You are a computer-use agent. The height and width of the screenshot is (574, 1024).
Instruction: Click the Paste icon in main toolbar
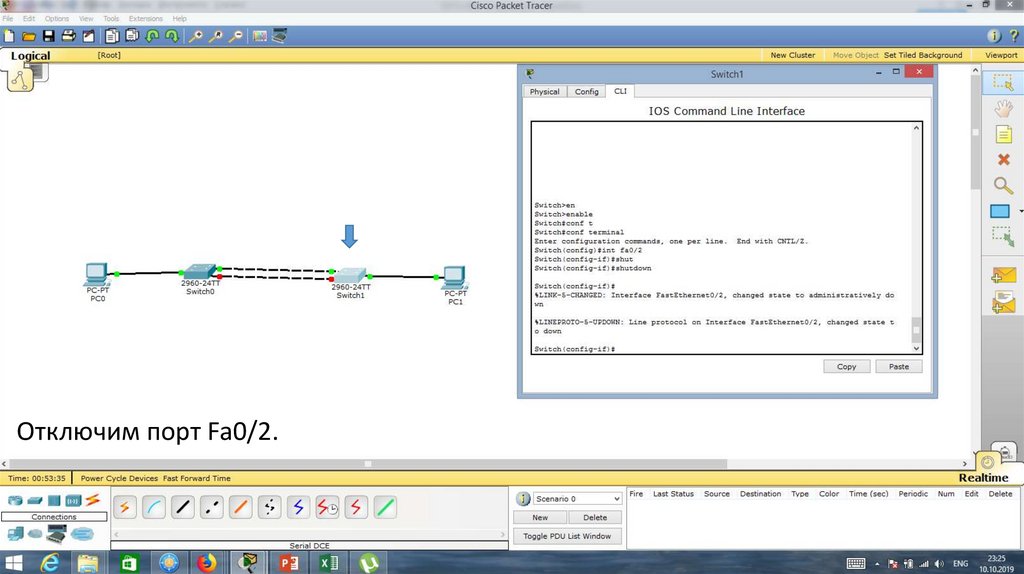[133, 37]
